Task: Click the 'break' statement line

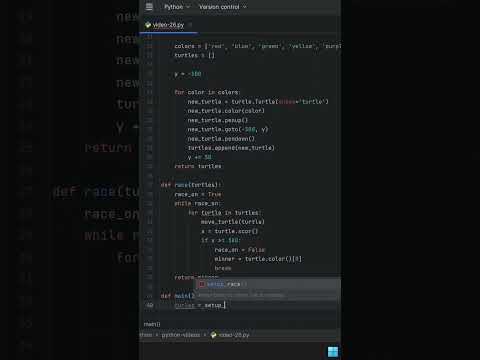Action: [x=223, y=268]
